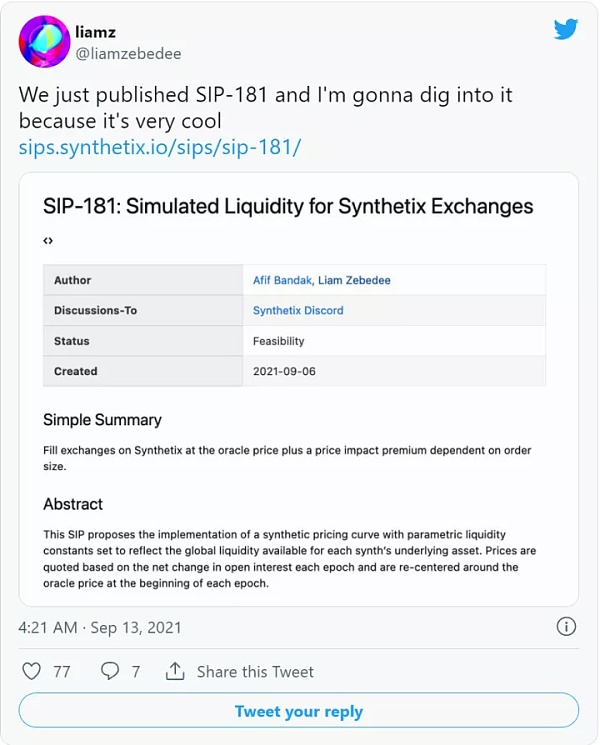Click the SIP-181 Simulated Liquidity heading
The height and width of the screenshot is (745, 600).
(288, 206)
